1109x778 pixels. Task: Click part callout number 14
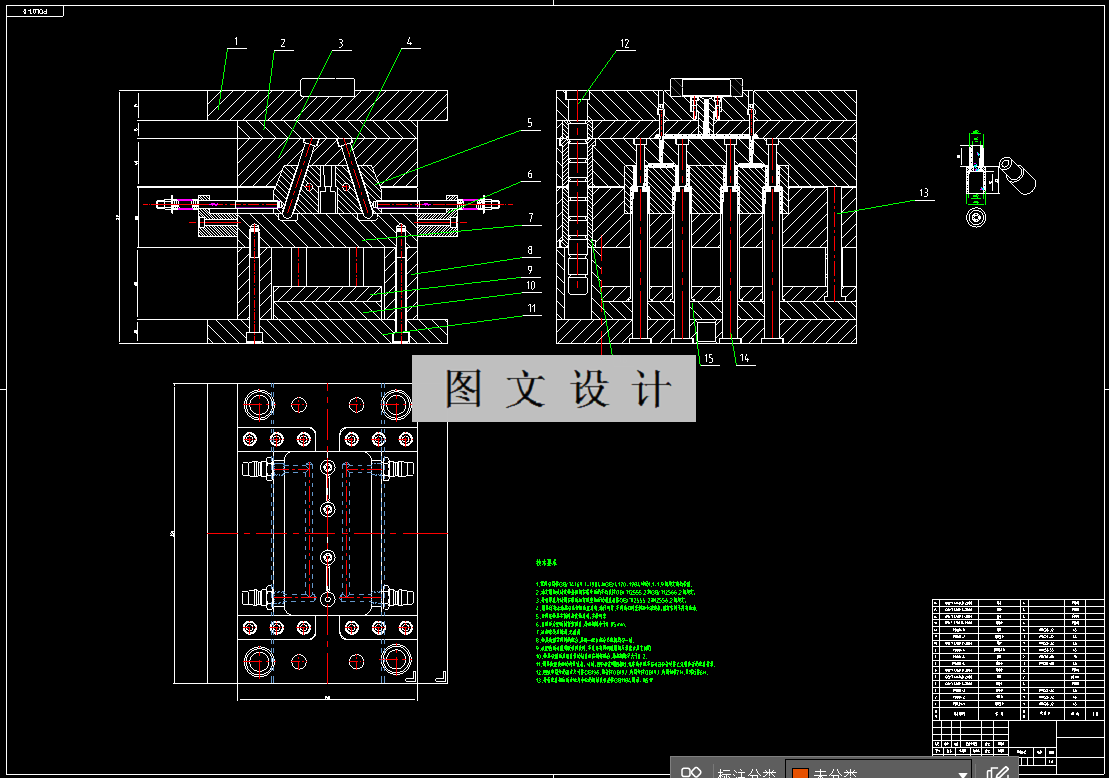tap(744, 358)
